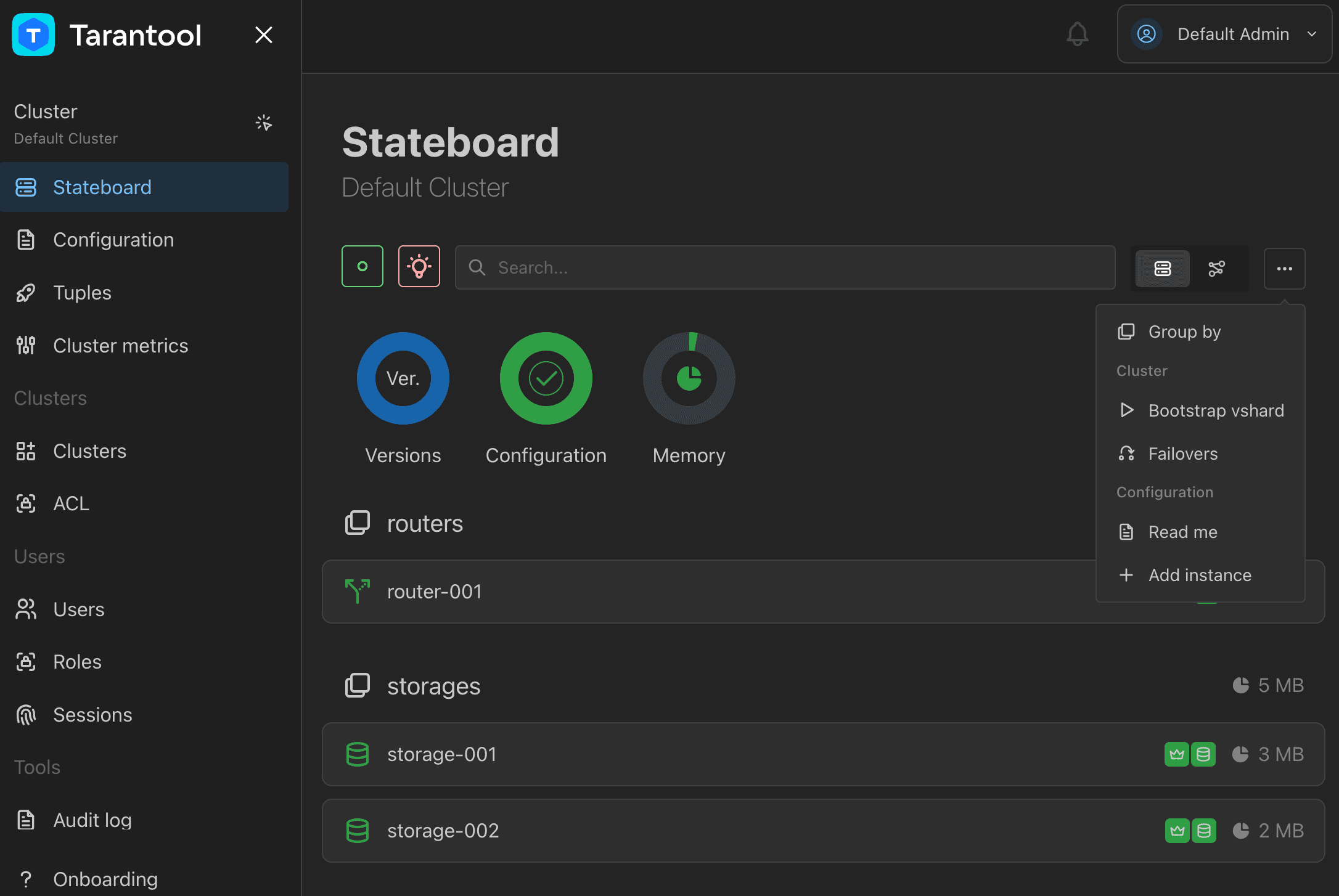
Task: Click the storages 5 MB memory indicator
Action: [1268, 685]
